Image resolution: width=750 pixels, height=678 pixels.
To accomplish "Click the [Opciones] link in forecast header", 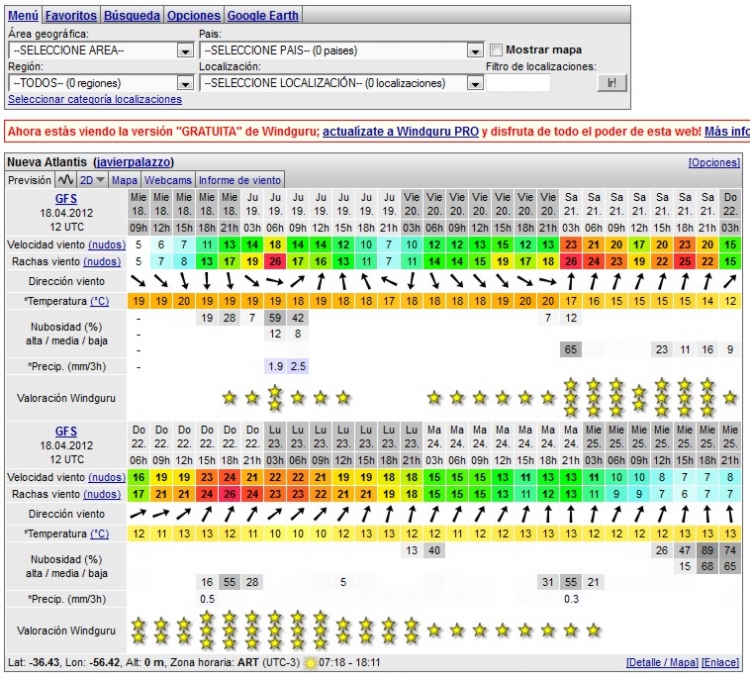I will (714, 163).
